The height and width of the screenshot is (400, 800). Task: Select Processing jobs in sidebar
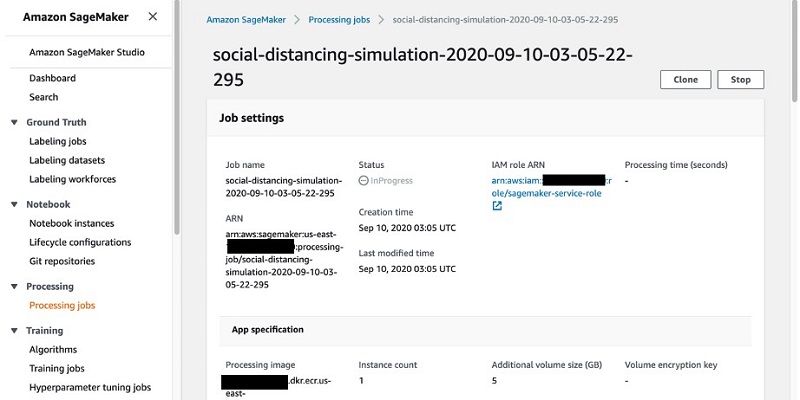62,306
